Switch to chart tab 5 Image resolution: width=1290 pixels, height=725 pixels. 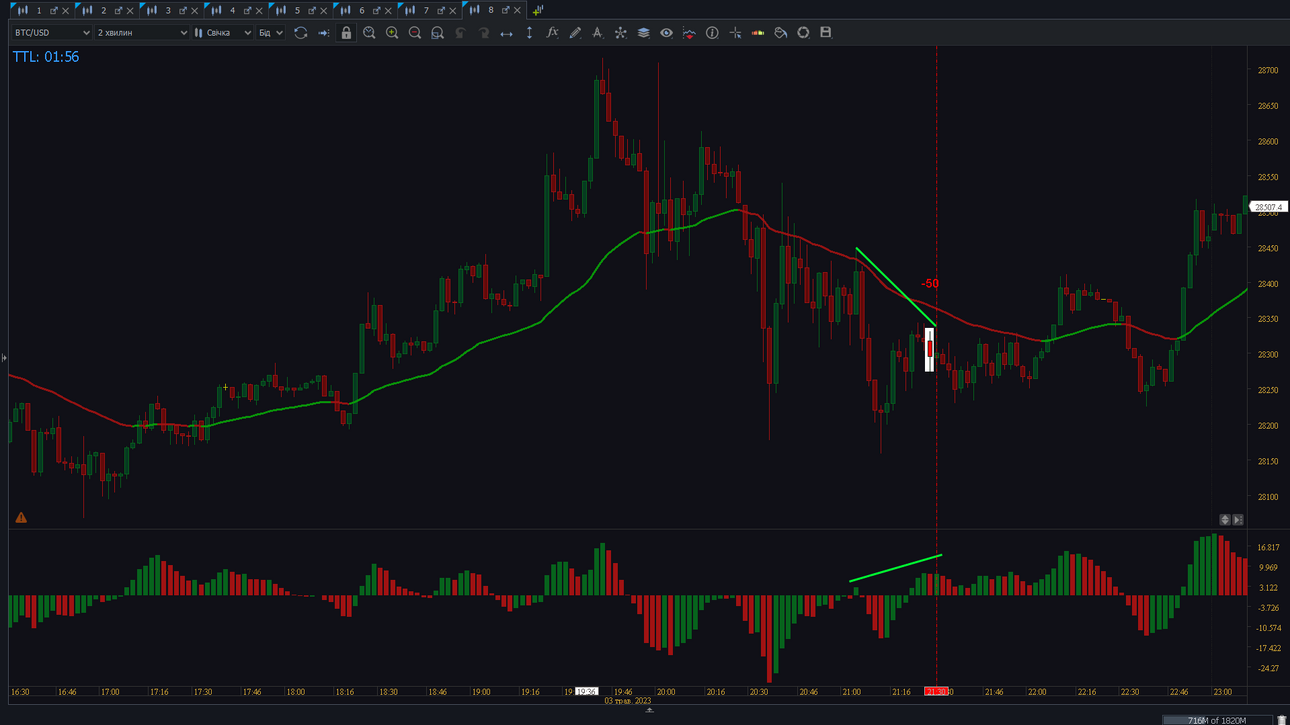pyautogui.click(x=297, y=10)
